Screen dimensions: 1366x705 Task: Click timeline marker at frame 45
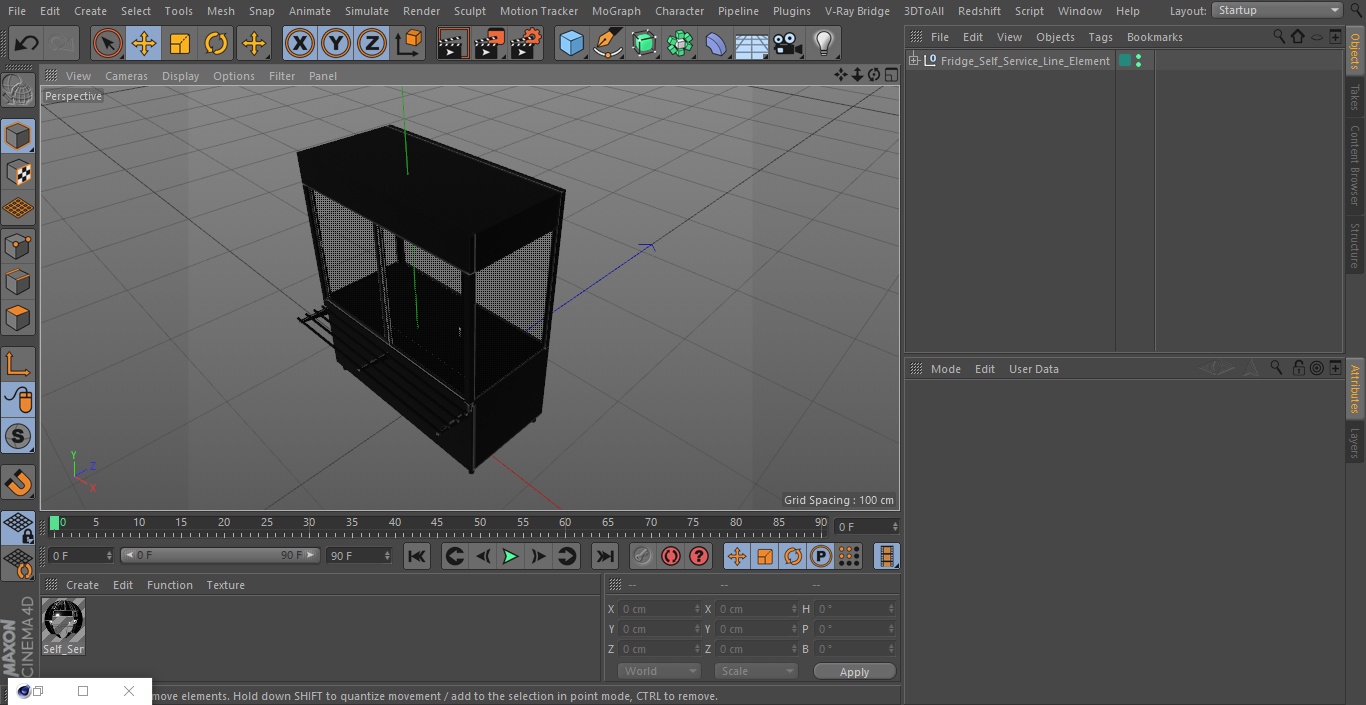(437, 523)
